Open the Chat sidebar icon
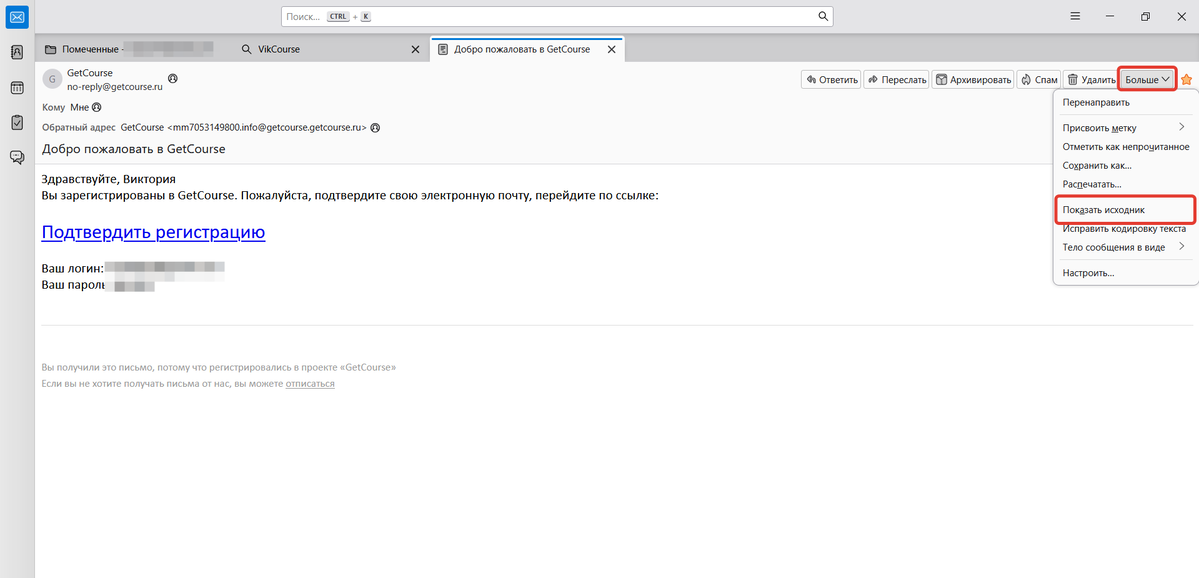This screenshot has height=578, width=1199. 17,157
